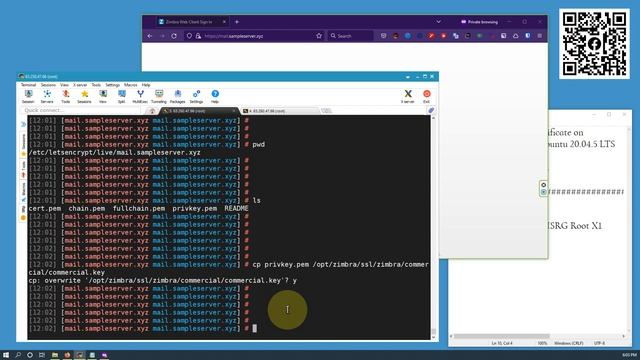Go forward in the Firefox window

tap(162, 36)
